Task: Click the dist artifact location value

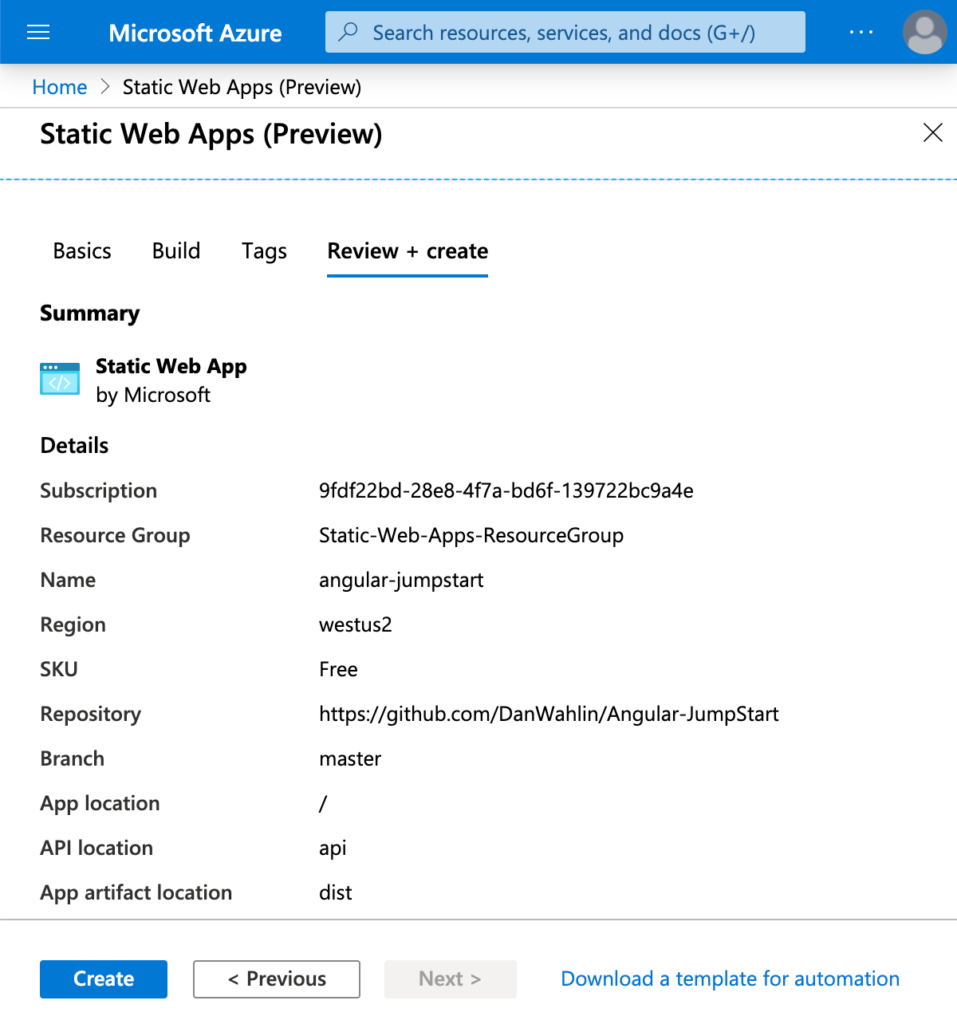Action: (335, 893)
